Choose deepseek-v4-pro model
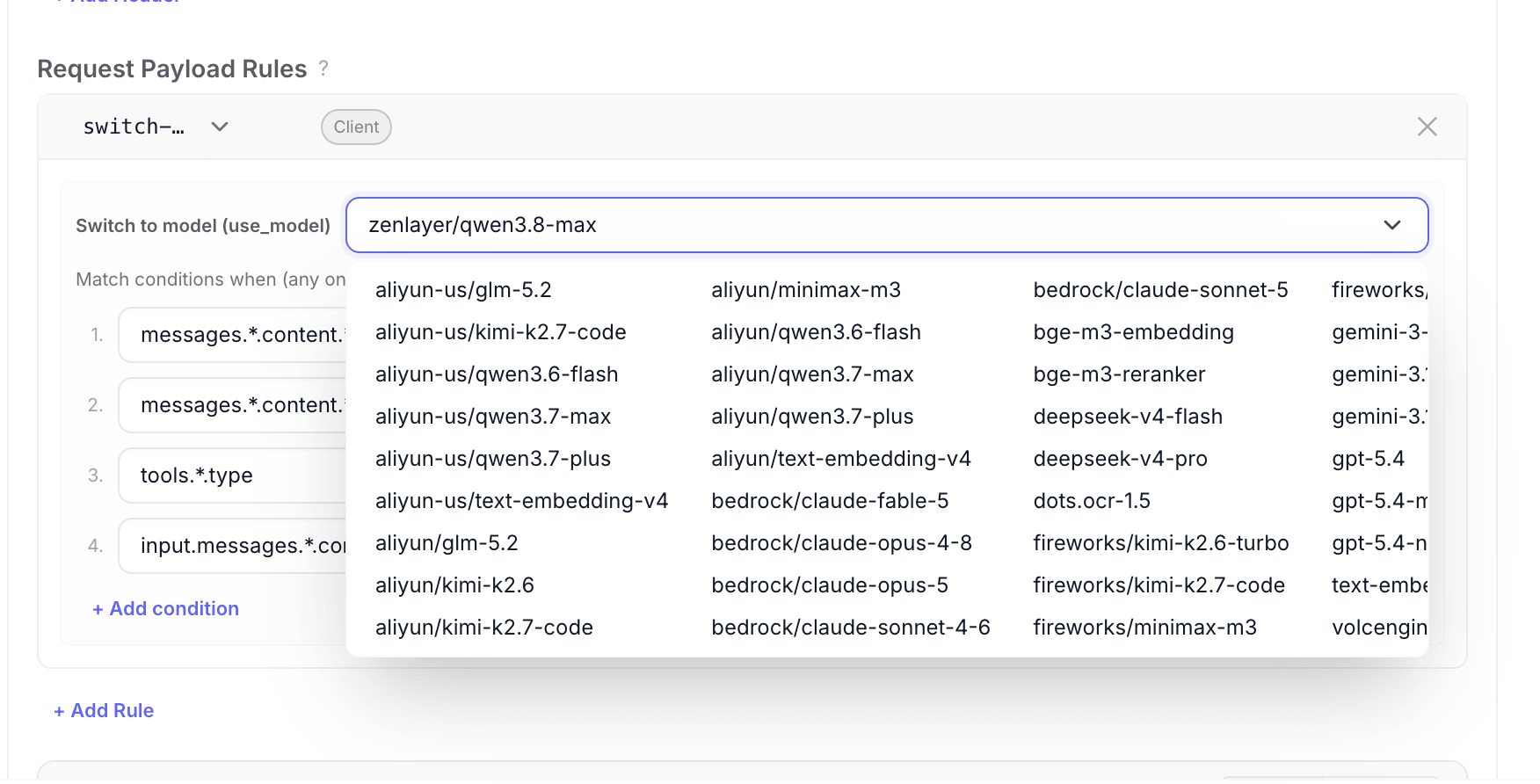Viewport: 1540px width, 784px height. (1120, 459)
